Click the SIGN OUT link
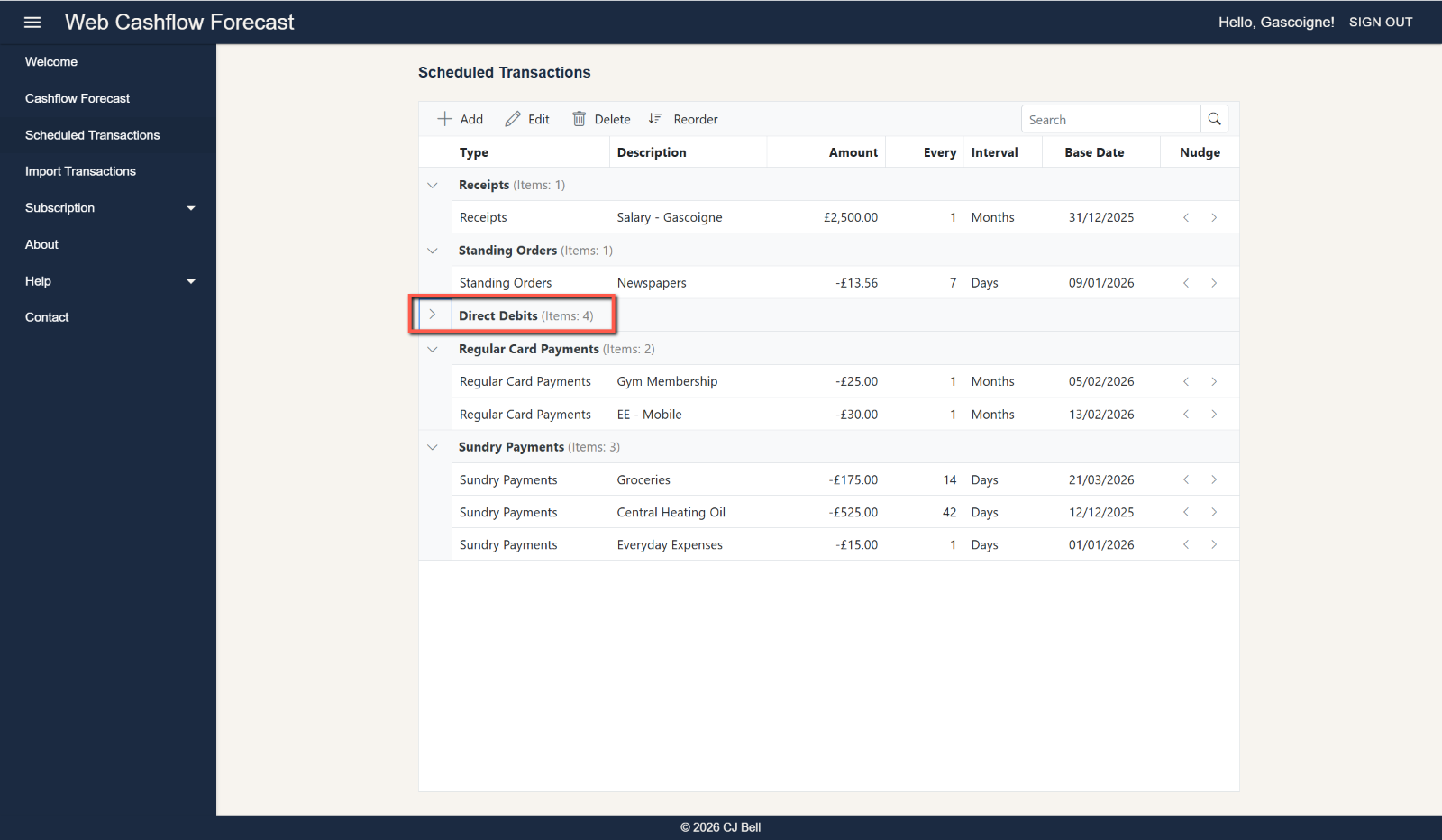 click(1380, 23)
